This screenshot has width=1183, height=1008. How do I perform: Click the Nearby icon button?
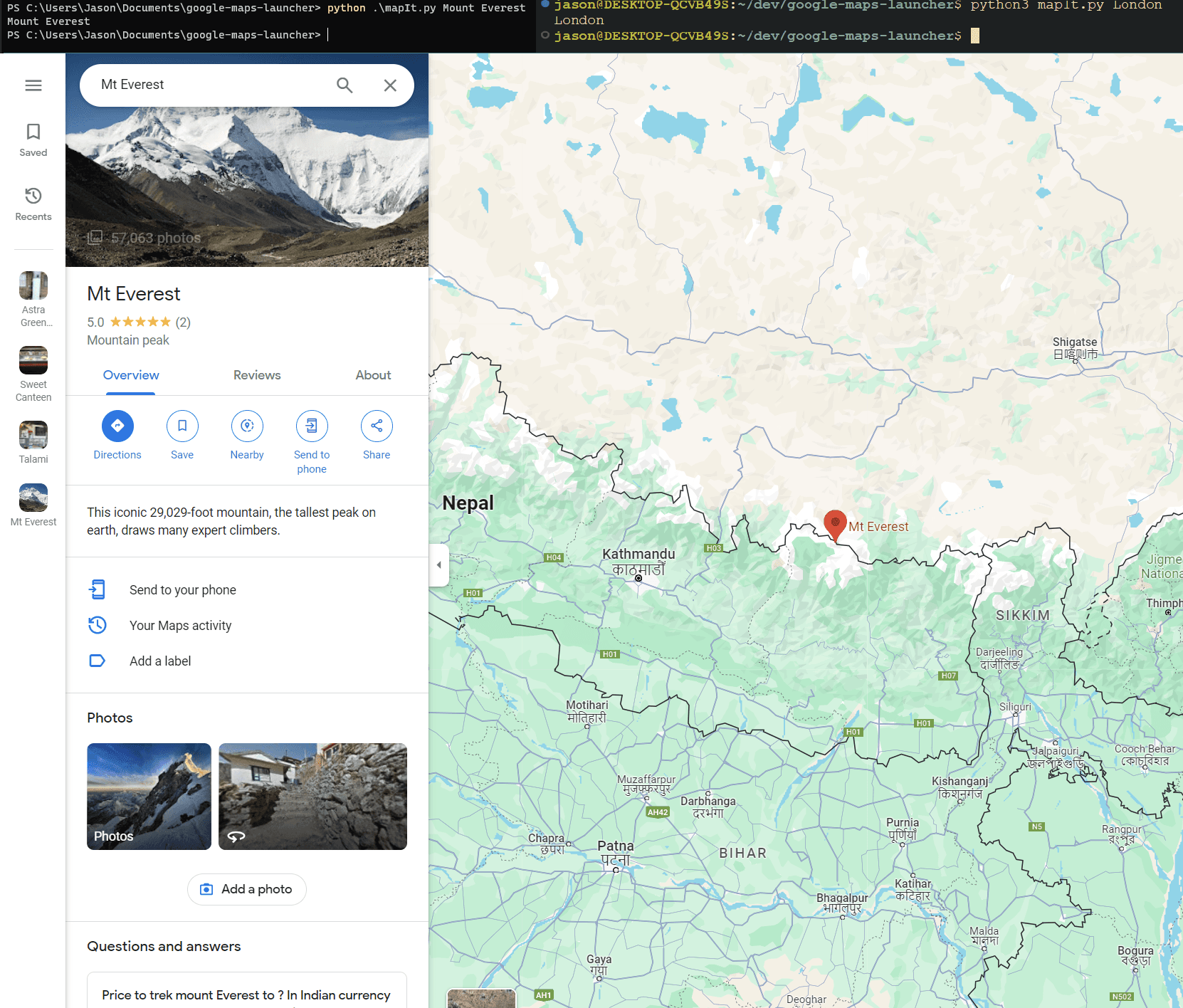(247, 426)
